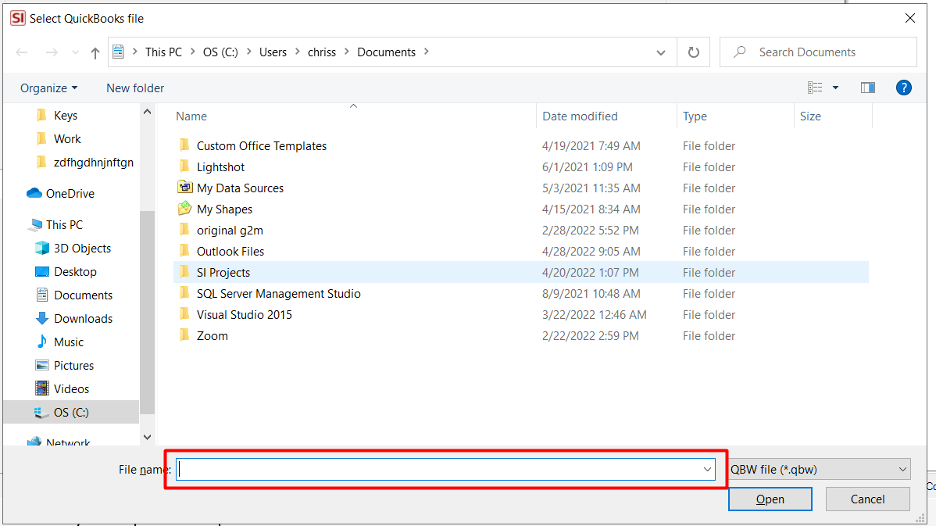The width and height of the screenshot is (936, 526).
Task: Click the back navigation arrow
Action: (x=22, y=53)
